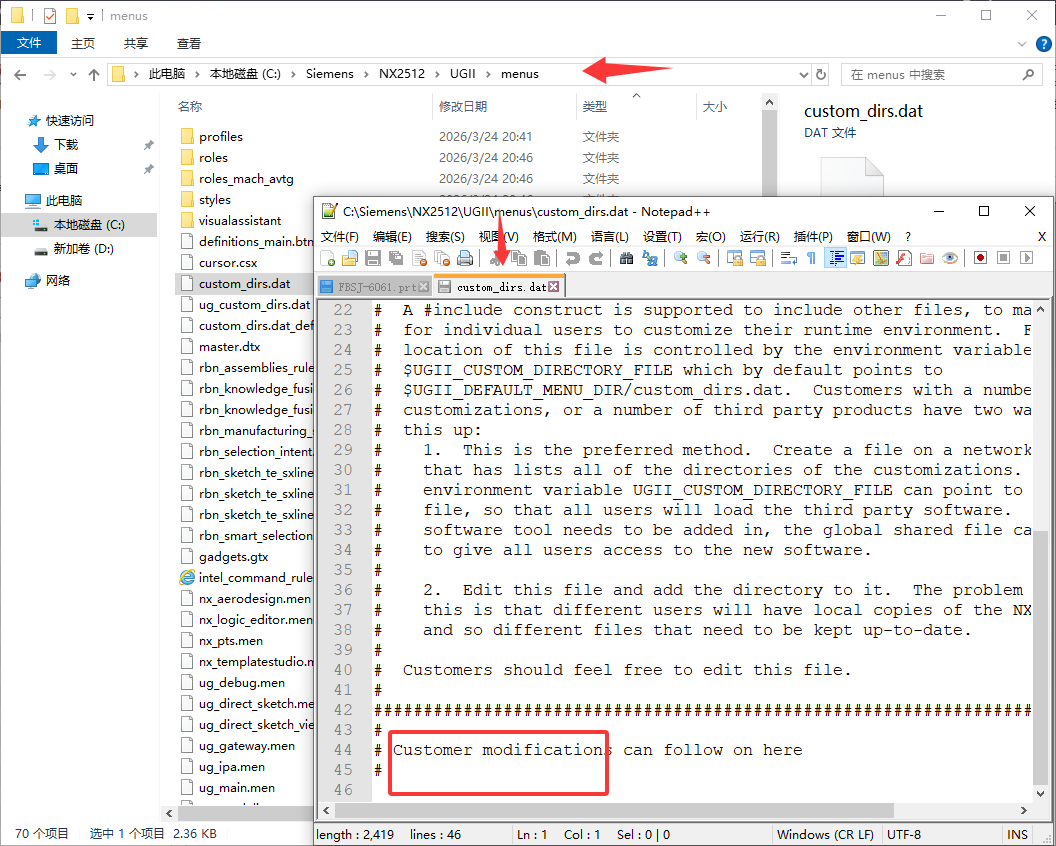This screenshot has width=1056, height=846.
Task: Toggle the indent guide toolbar button
Action: 835,258
